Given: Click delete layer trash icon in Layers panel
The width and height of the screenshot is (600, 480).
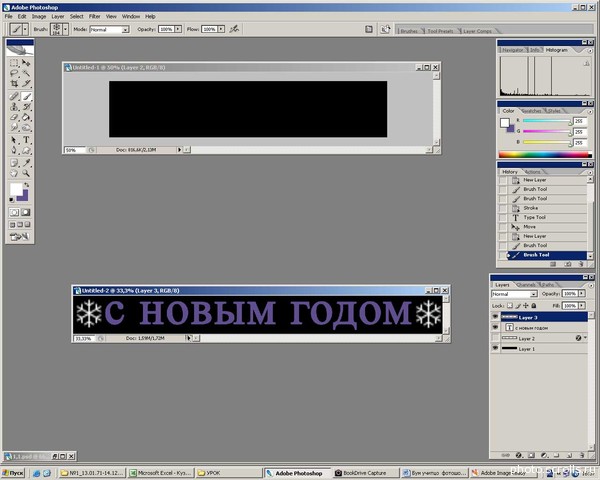Looking at the screenshot, I should (582, 455).
